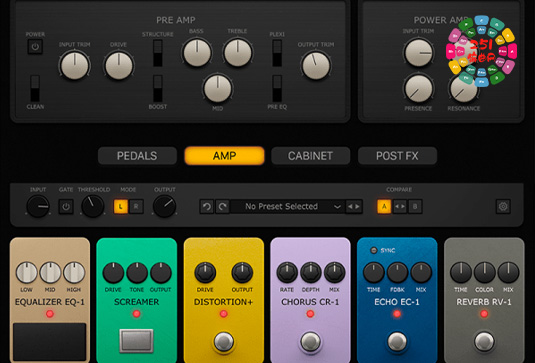Viewport: 535px width, 363px height.
Task: Step presets with the arrows beside the preset name
Action: [353, 206]
